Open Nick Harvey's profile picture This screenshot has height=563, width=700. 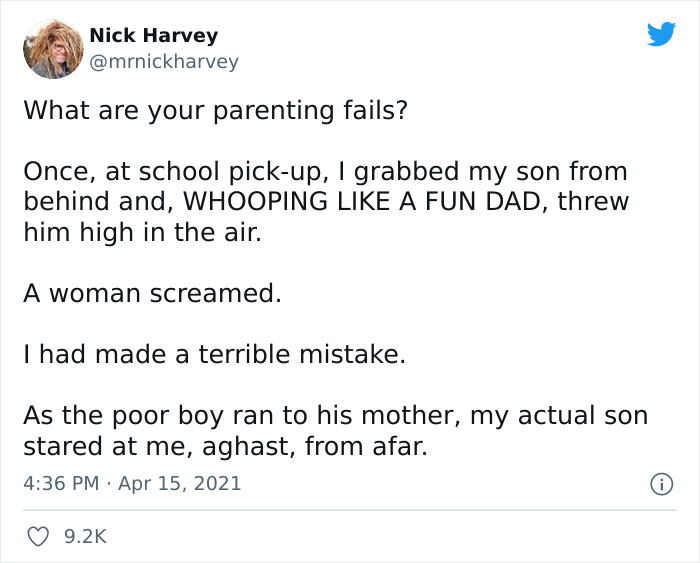click(52, 48)
